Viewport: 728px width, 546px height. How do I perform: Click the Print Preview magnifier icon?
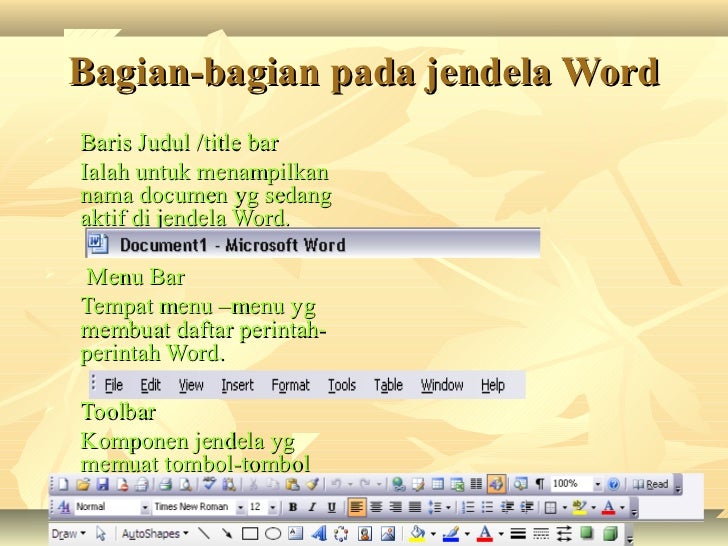(x=185, y=485)
